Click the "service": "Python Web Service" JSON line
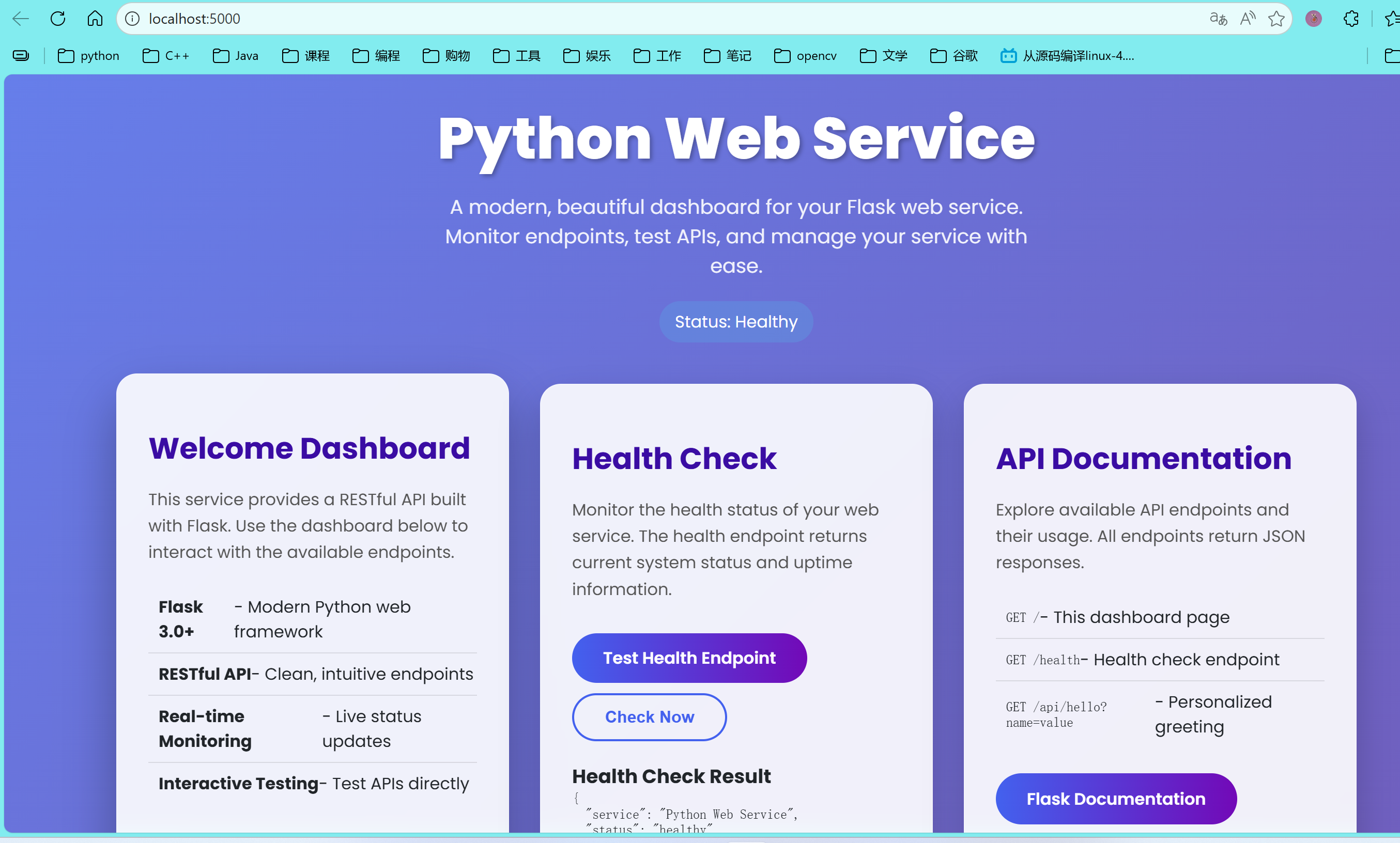 click(x=691, y=814)
